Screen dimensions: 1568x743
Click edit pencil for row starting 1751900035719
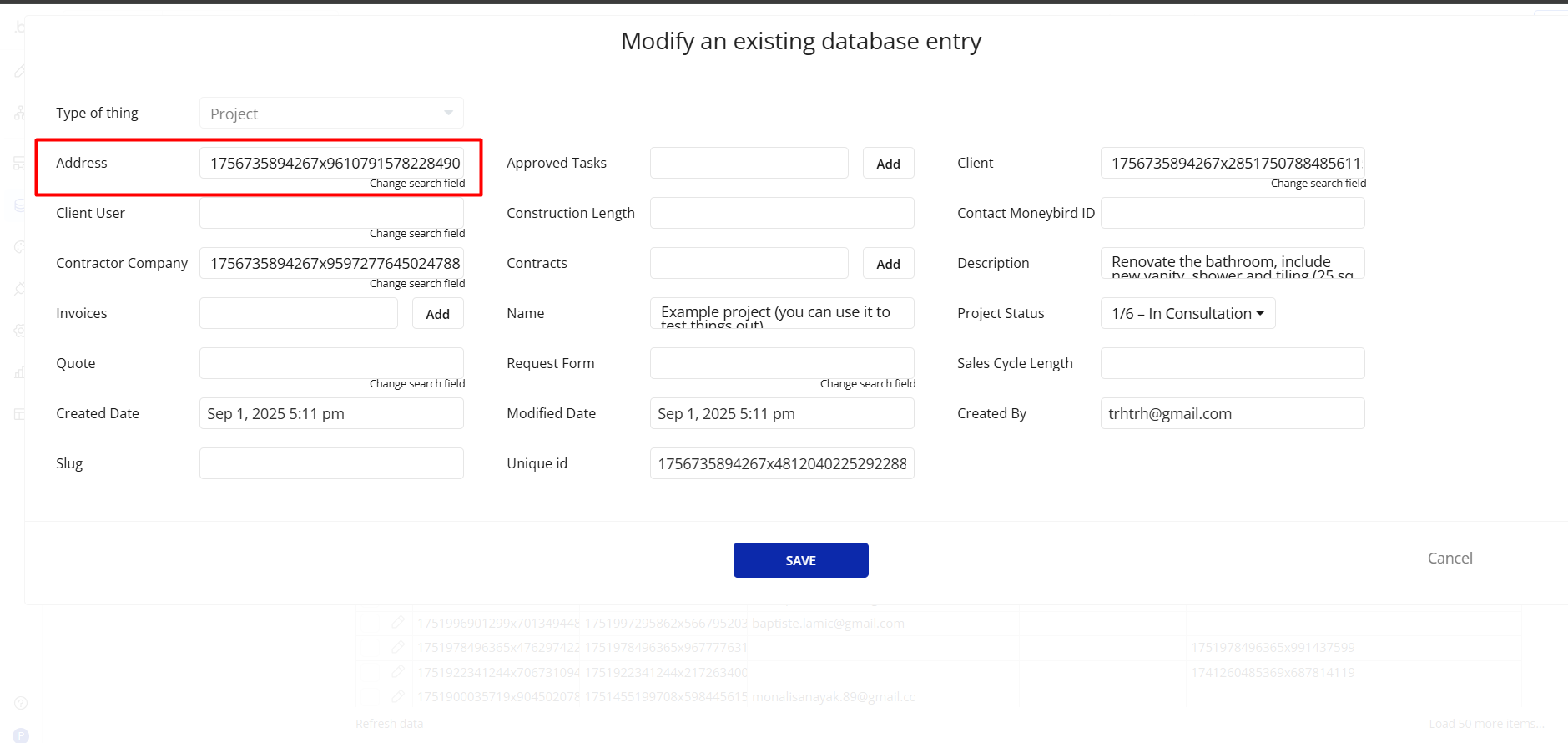(x=398, y=696)
